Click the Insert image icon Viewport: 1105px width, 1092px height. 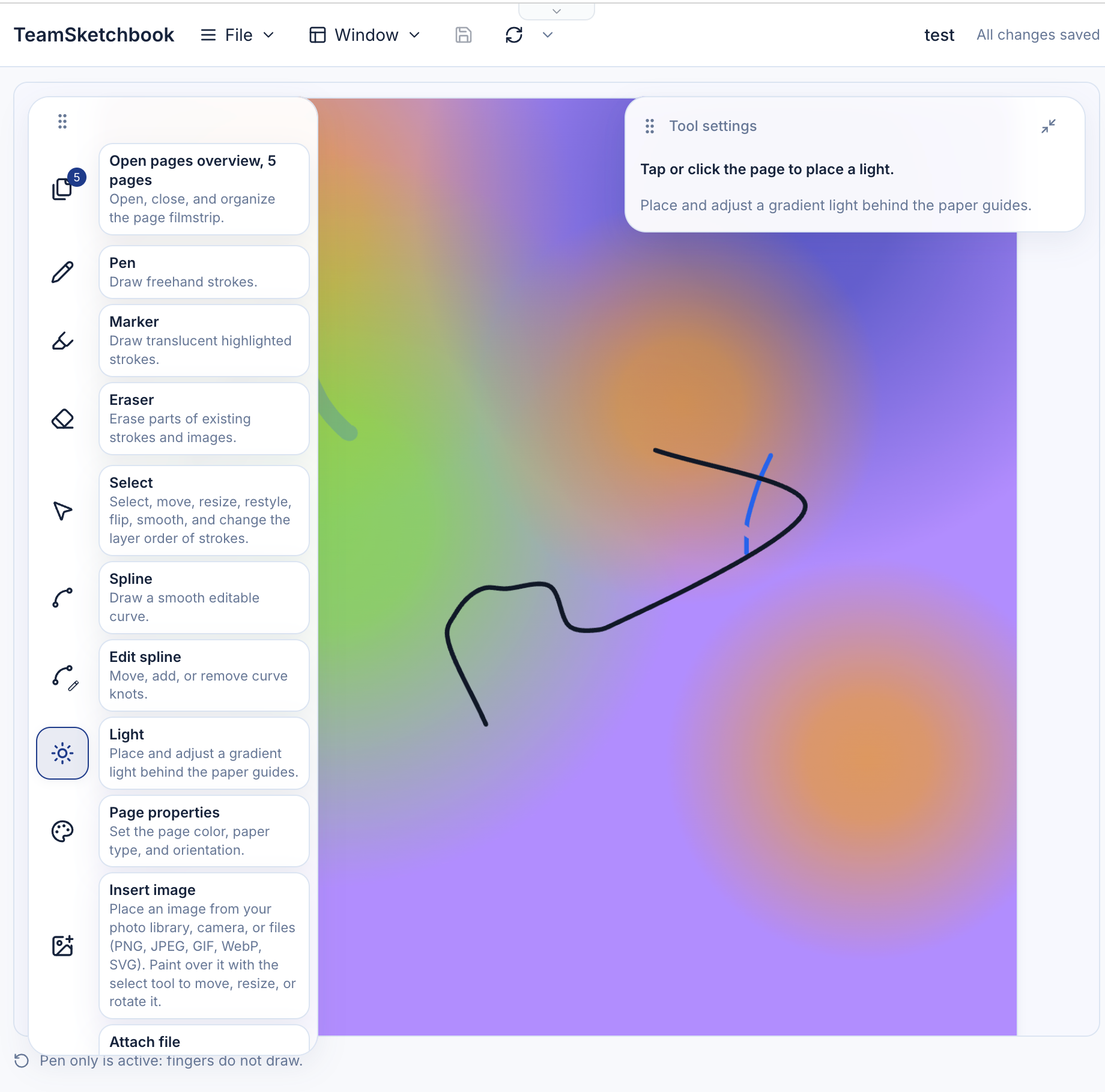click(x=62, y=946)
